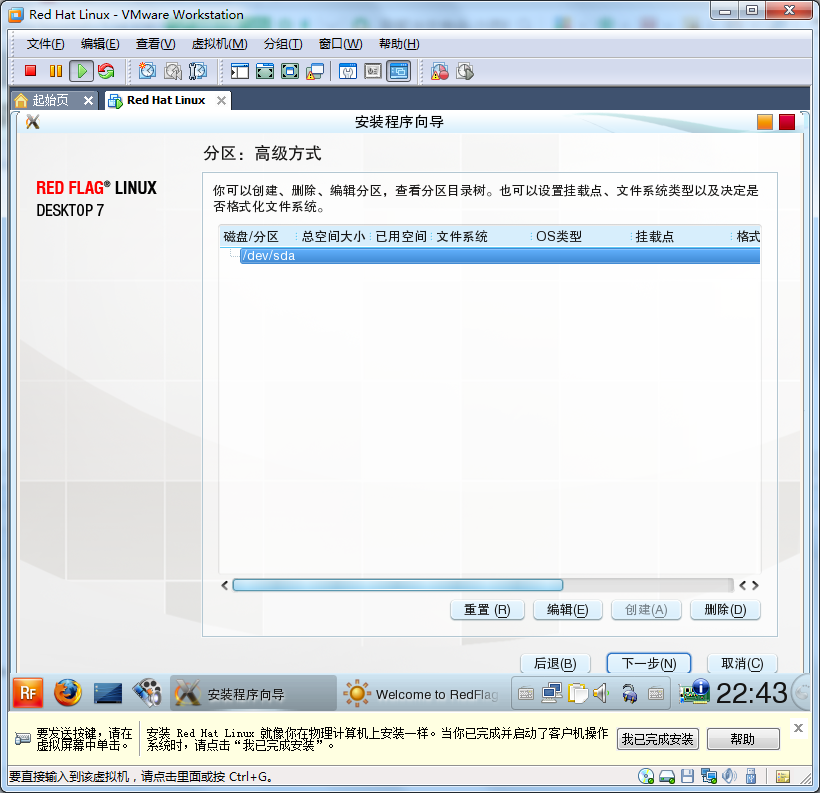Switch to the 起始页 tab
Image resolution: width=820 pixels, height=793 pixels.
coord(50,100)
